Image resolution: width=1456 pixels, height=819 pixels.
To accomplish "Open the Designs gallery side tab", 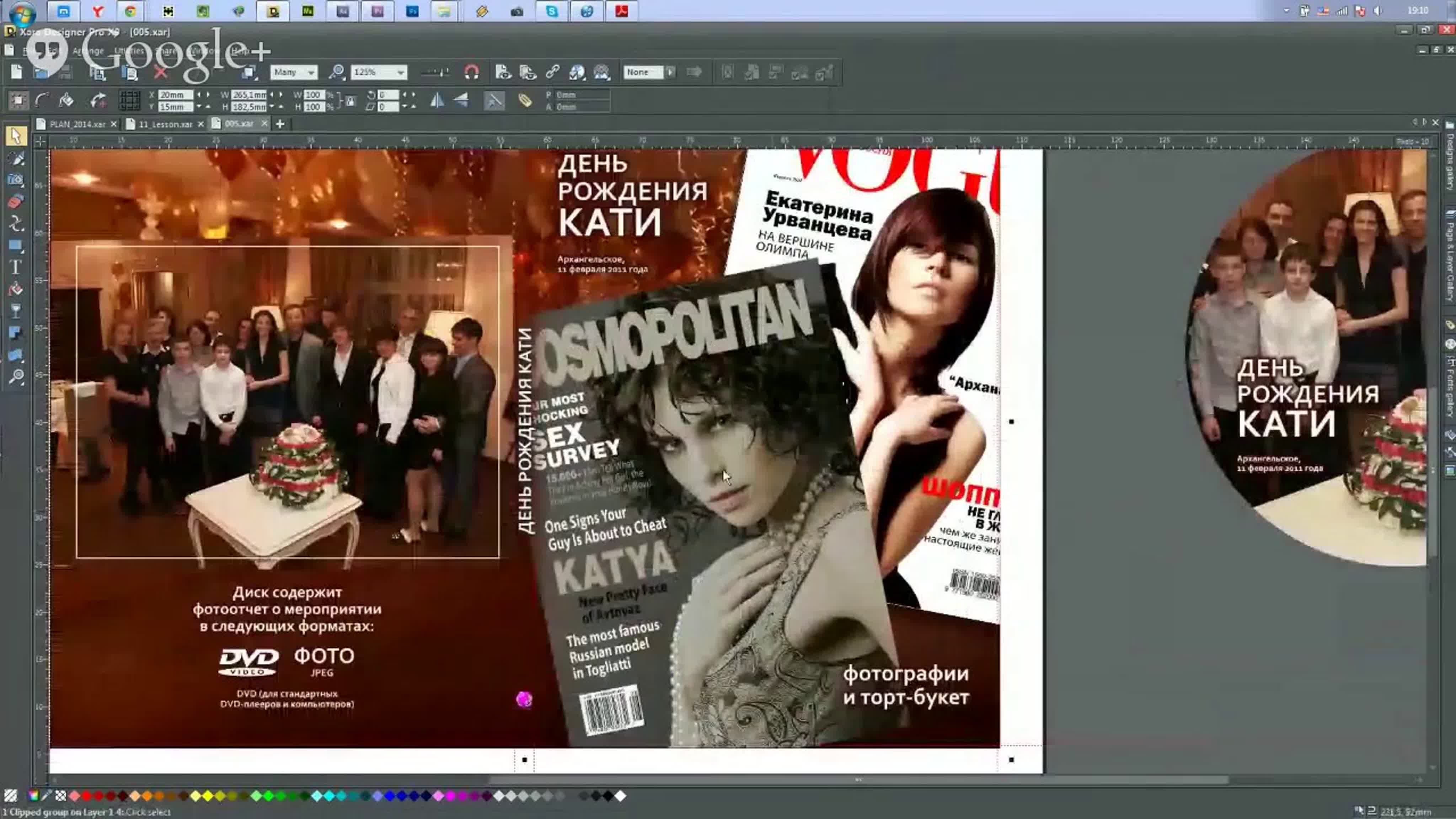I will pyautogui.click(x=1450, y=155).
